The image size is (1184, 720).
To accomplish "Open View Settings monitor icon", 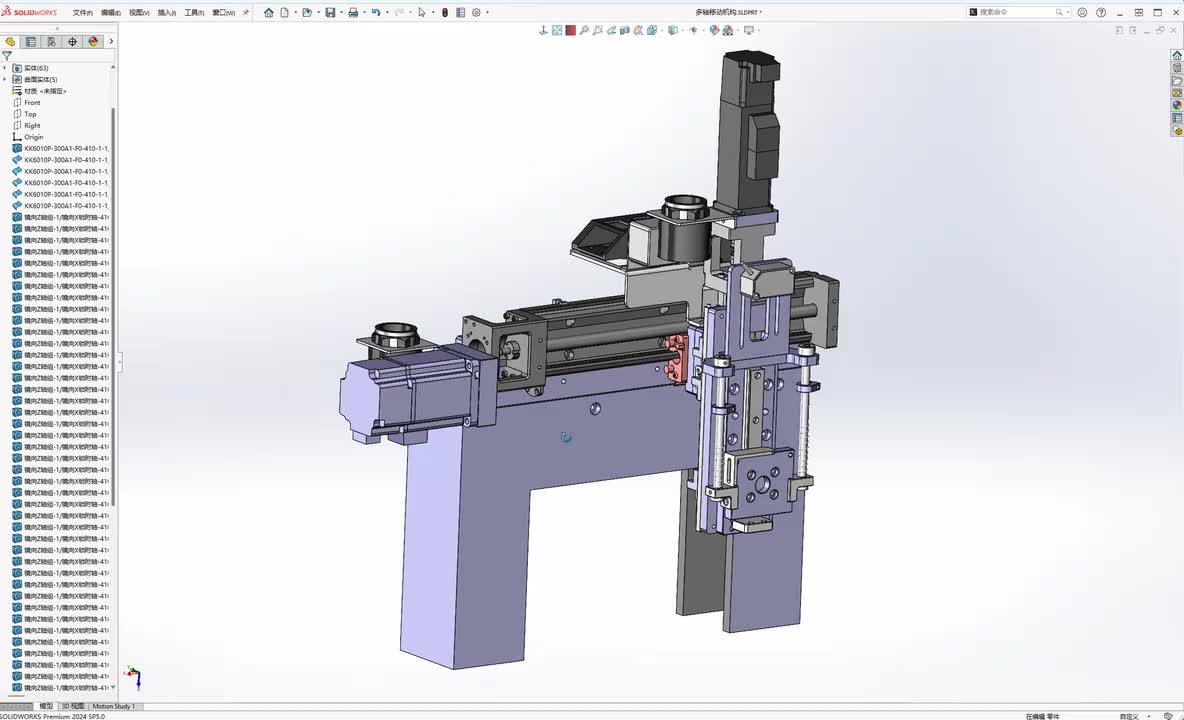I will (x=749, y=30).
